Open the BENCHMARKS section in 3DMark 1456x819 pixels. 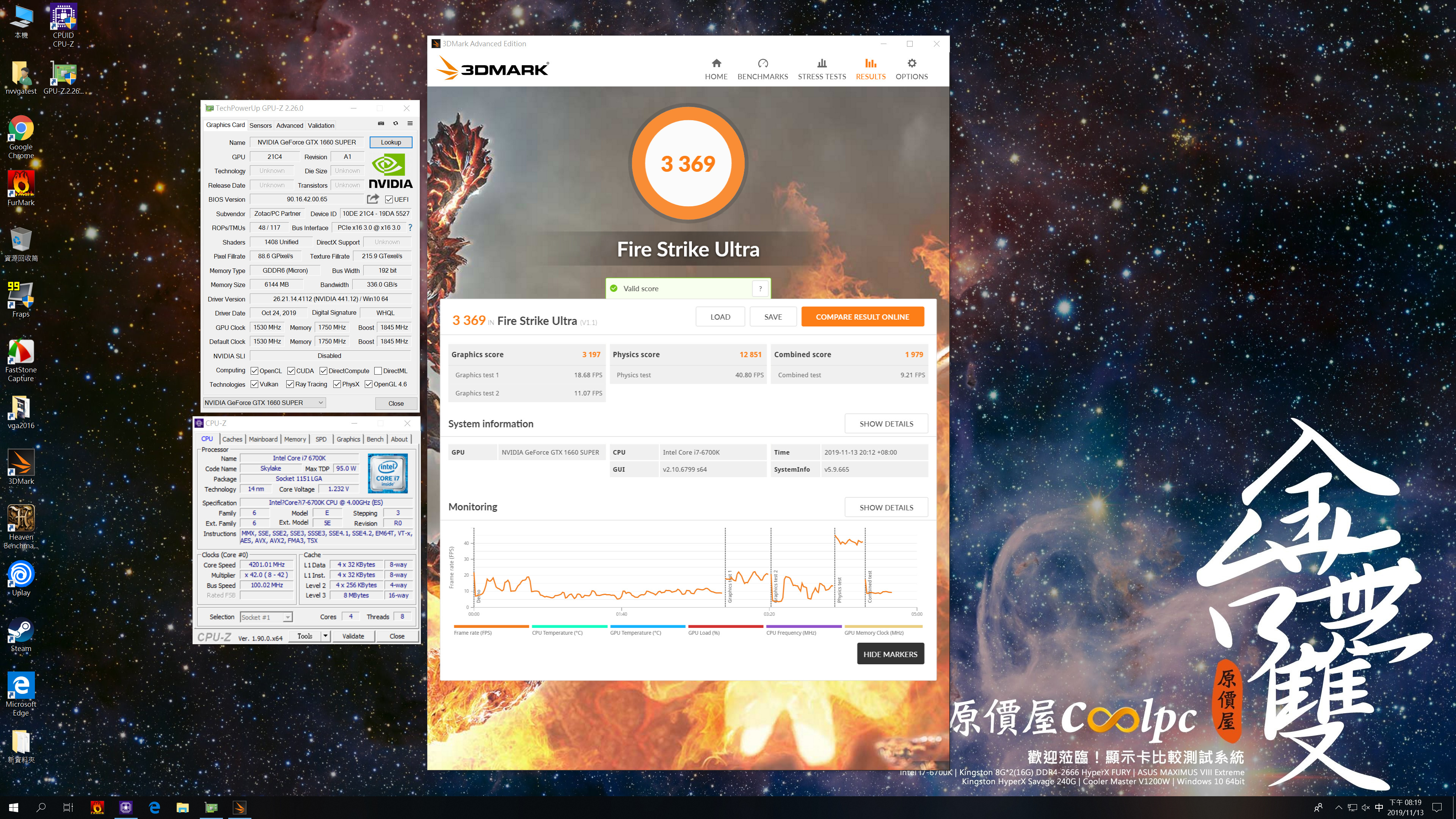point(763,69)
